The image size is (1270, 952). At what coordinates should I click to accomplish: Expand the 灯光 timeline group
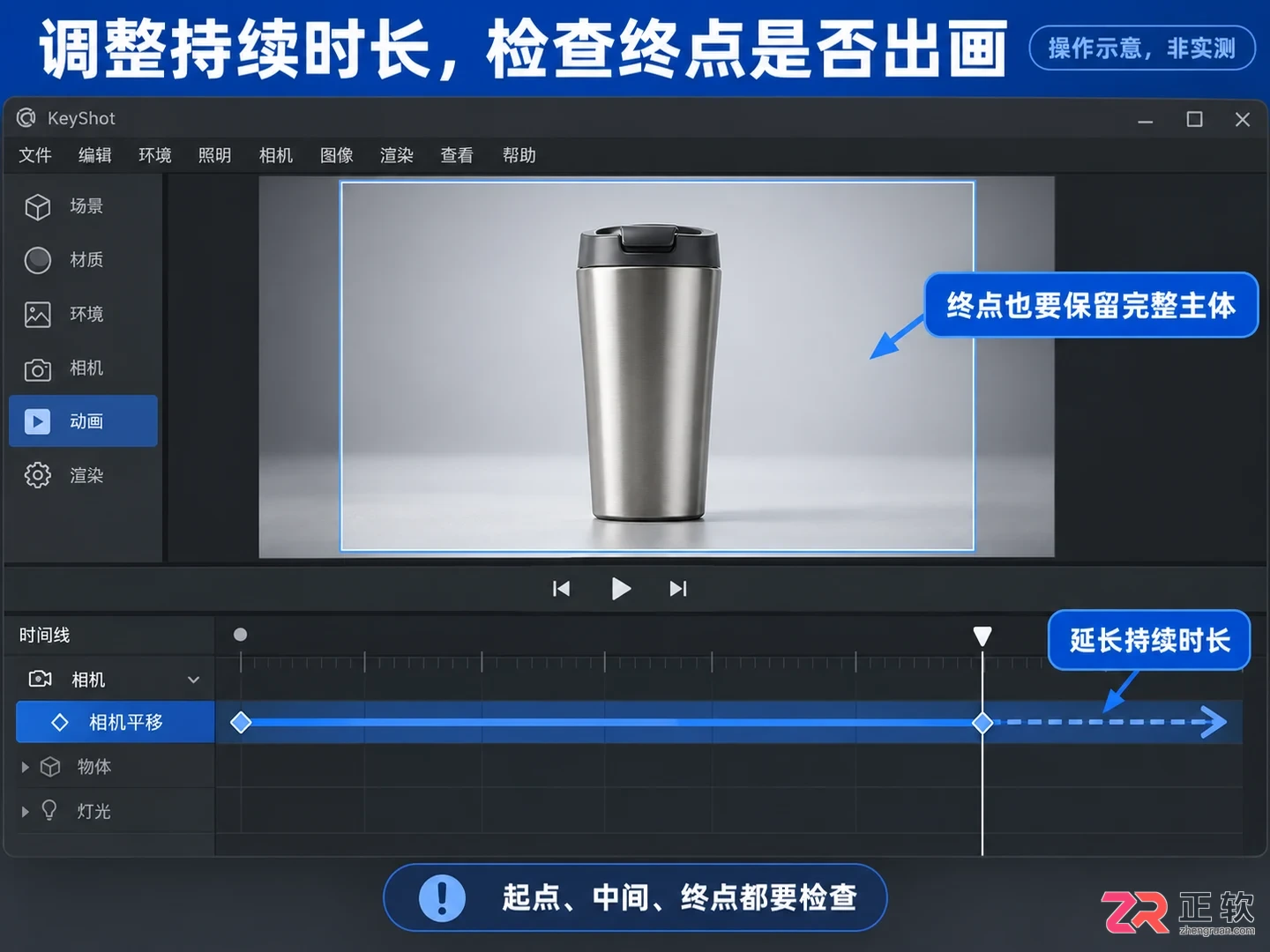pos(26,812)
